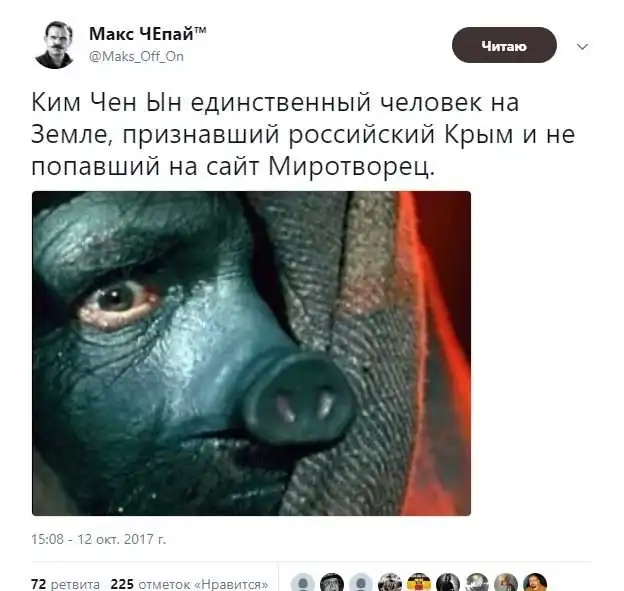Open the seventh liker avatar

click(477, 583)
